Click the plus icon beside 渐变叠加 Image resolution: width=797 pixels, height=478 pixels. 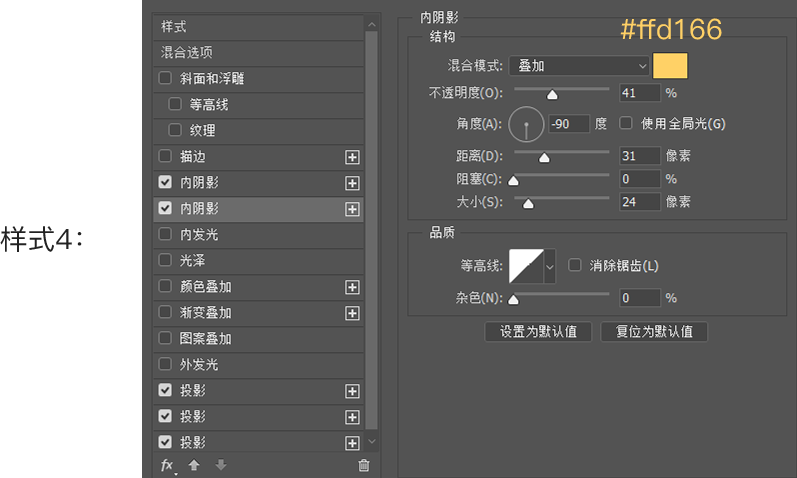352,313
